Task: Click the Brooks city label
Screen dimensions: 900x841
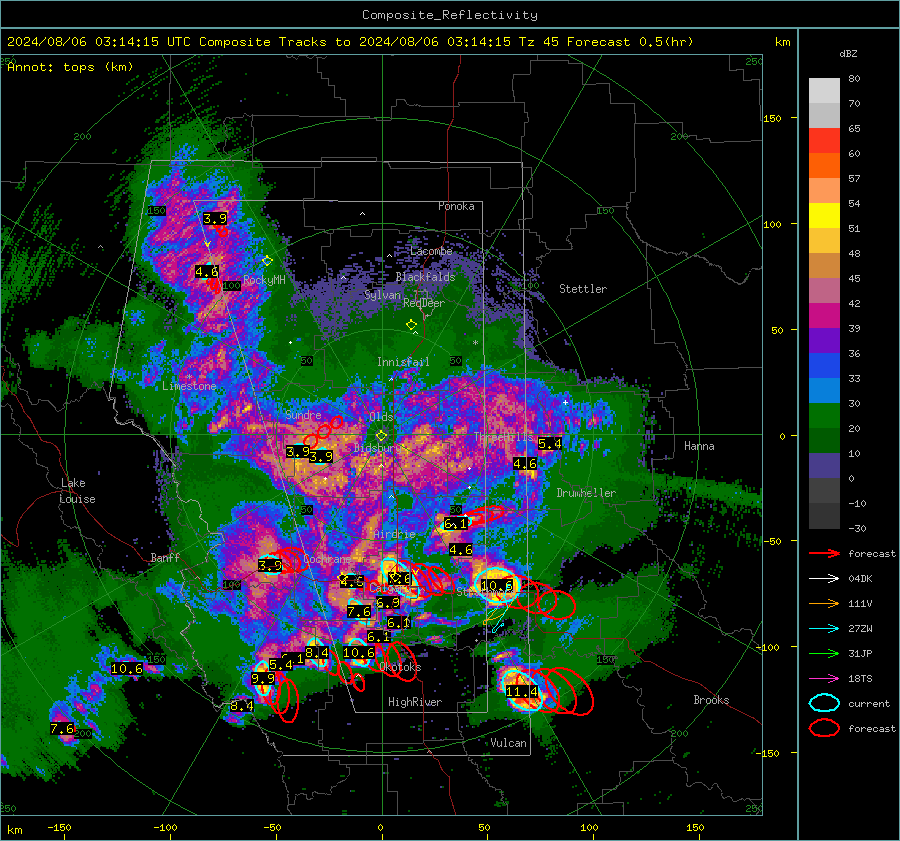Action: click(x=711, y=700)
